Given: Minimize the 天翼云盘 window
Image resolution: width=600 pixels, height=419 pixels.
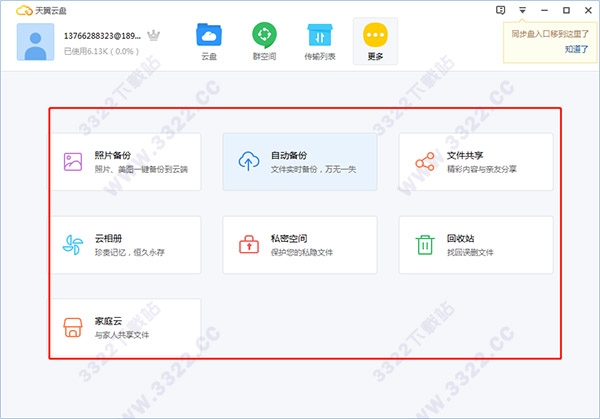Looking at the screenshot, I should (544, 11).
